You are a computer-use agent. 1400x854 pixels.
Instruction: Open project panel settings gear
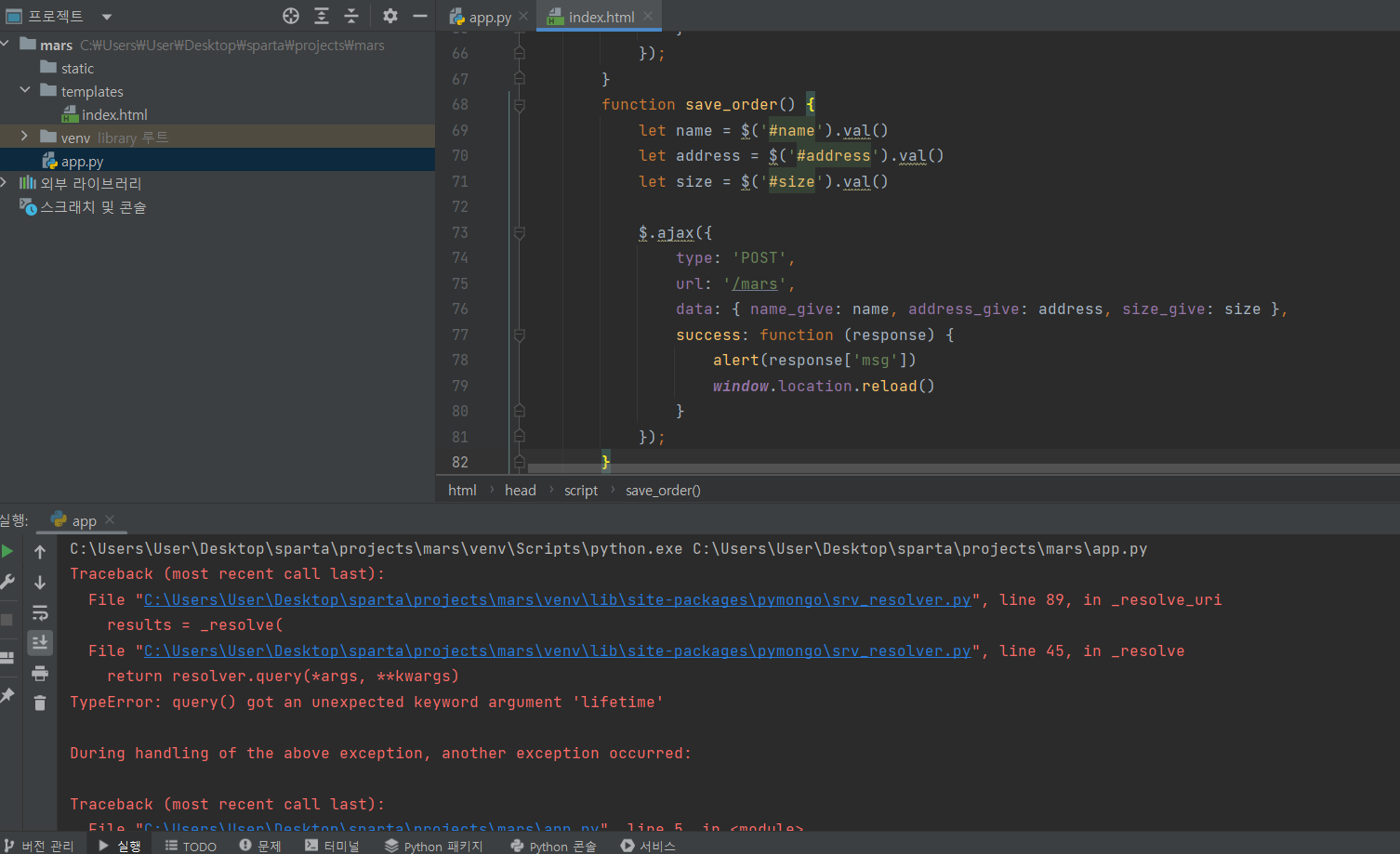click(390, 16)
